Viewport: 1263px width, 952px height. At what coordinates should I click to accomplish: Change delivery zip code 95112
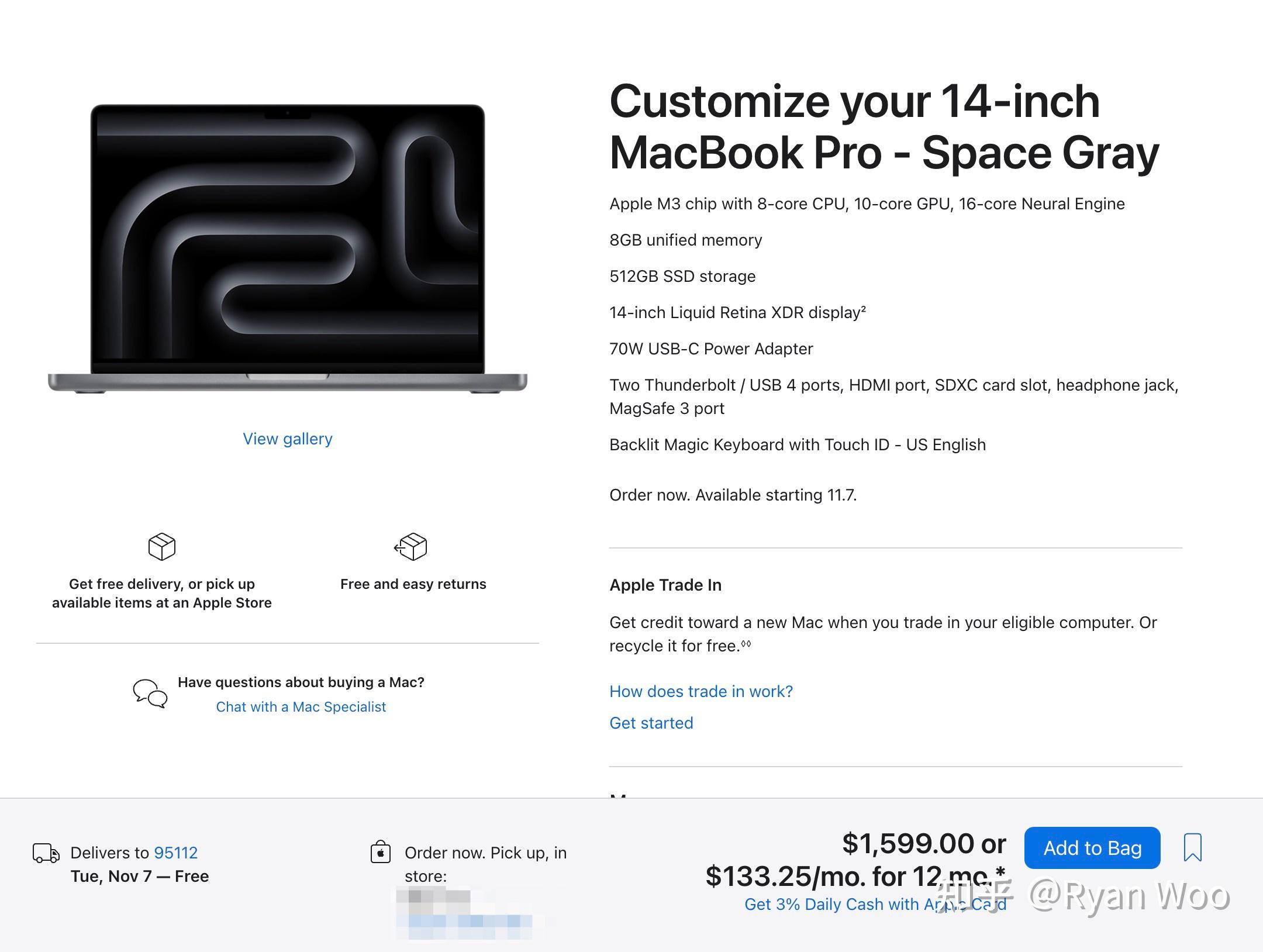tap(175, 853)
